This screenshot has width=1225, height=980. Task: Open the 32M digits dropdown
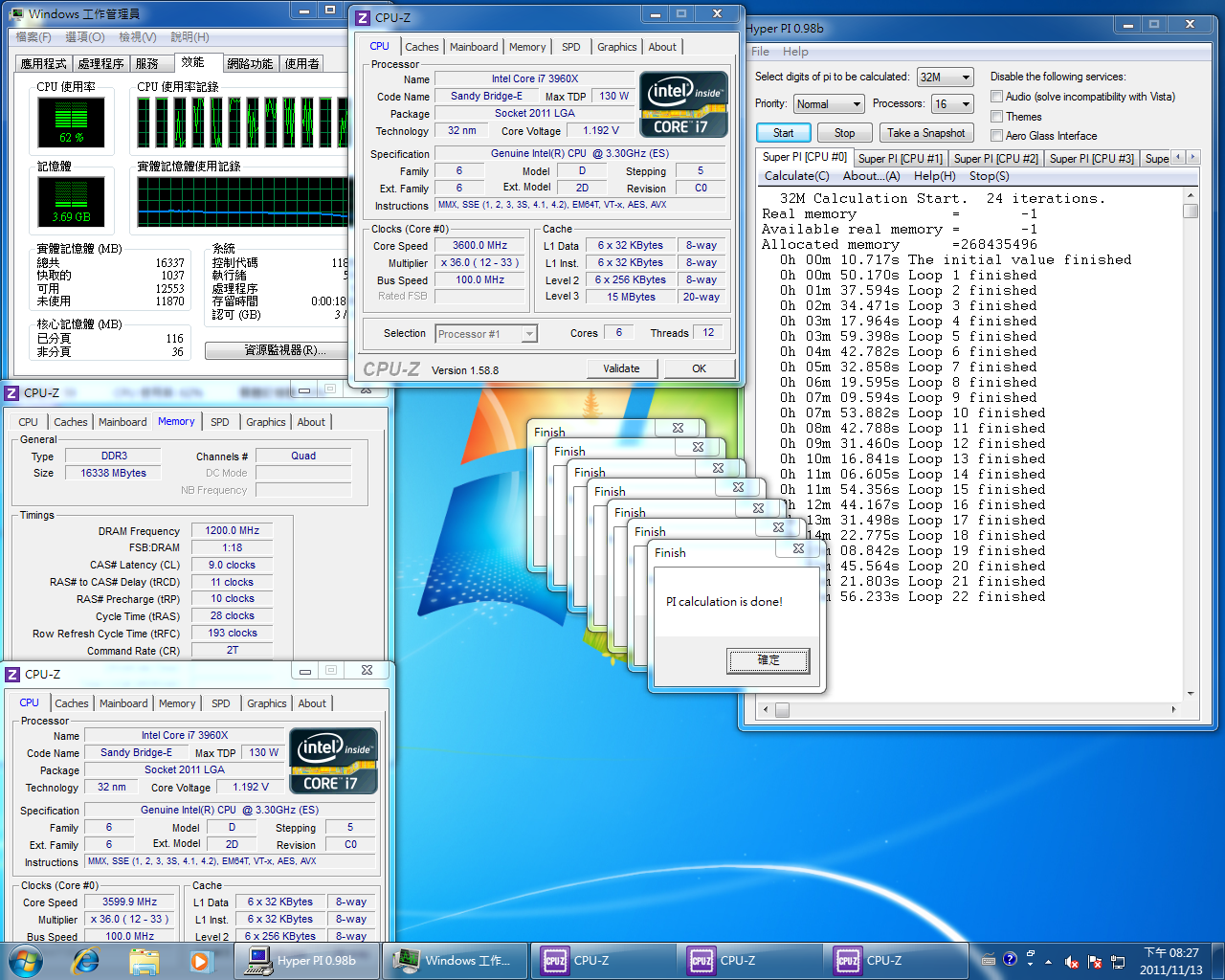point(945,78)
